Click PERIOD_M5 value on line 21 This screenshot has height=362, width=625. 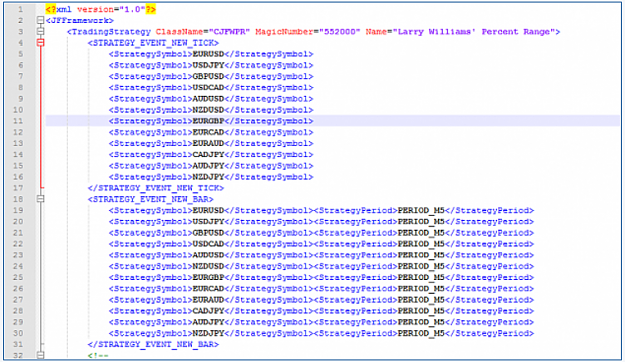[421, 232]
